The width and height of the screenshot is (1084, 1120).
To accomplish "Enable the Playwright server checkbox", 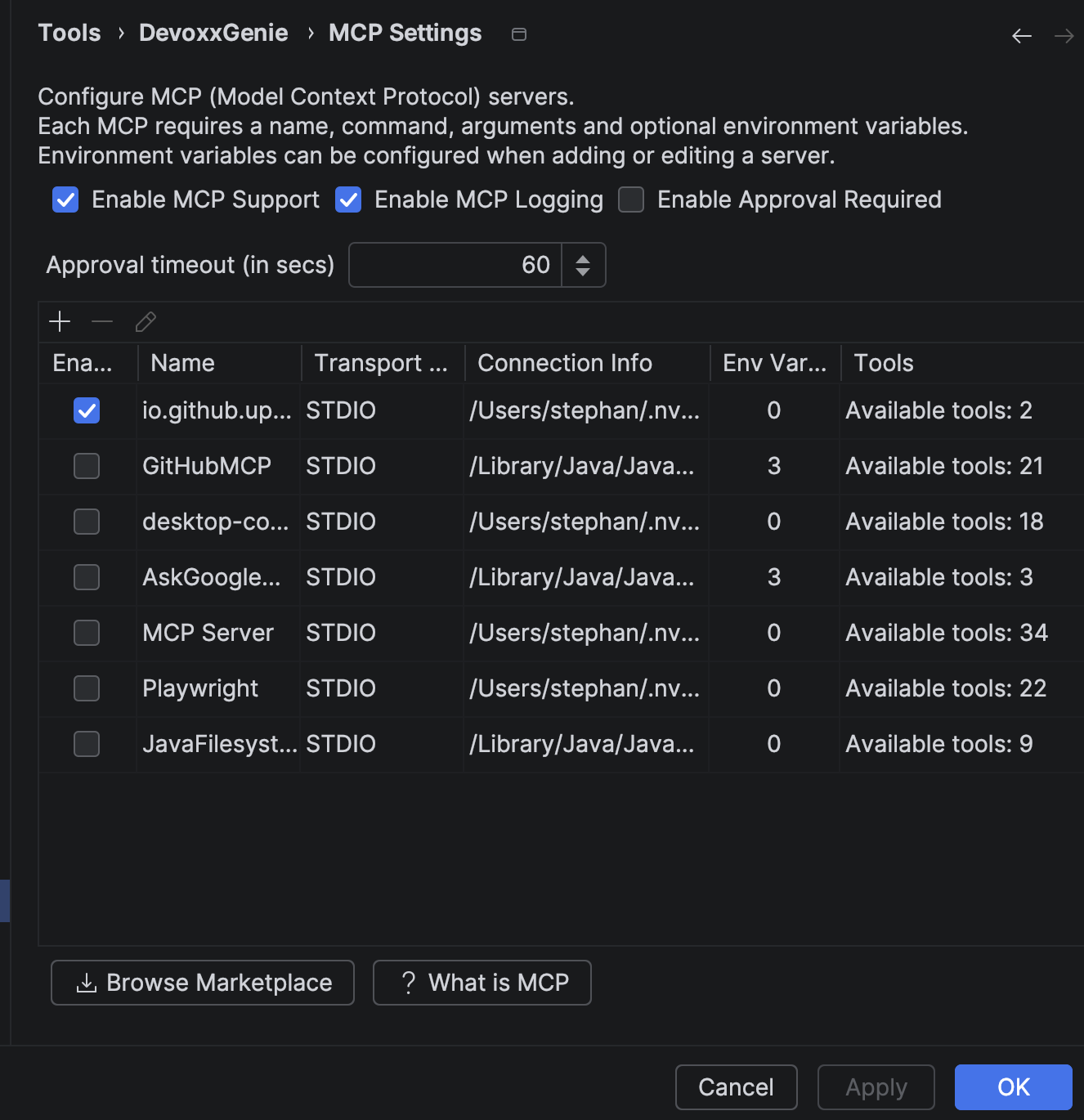I will [87, 688].
